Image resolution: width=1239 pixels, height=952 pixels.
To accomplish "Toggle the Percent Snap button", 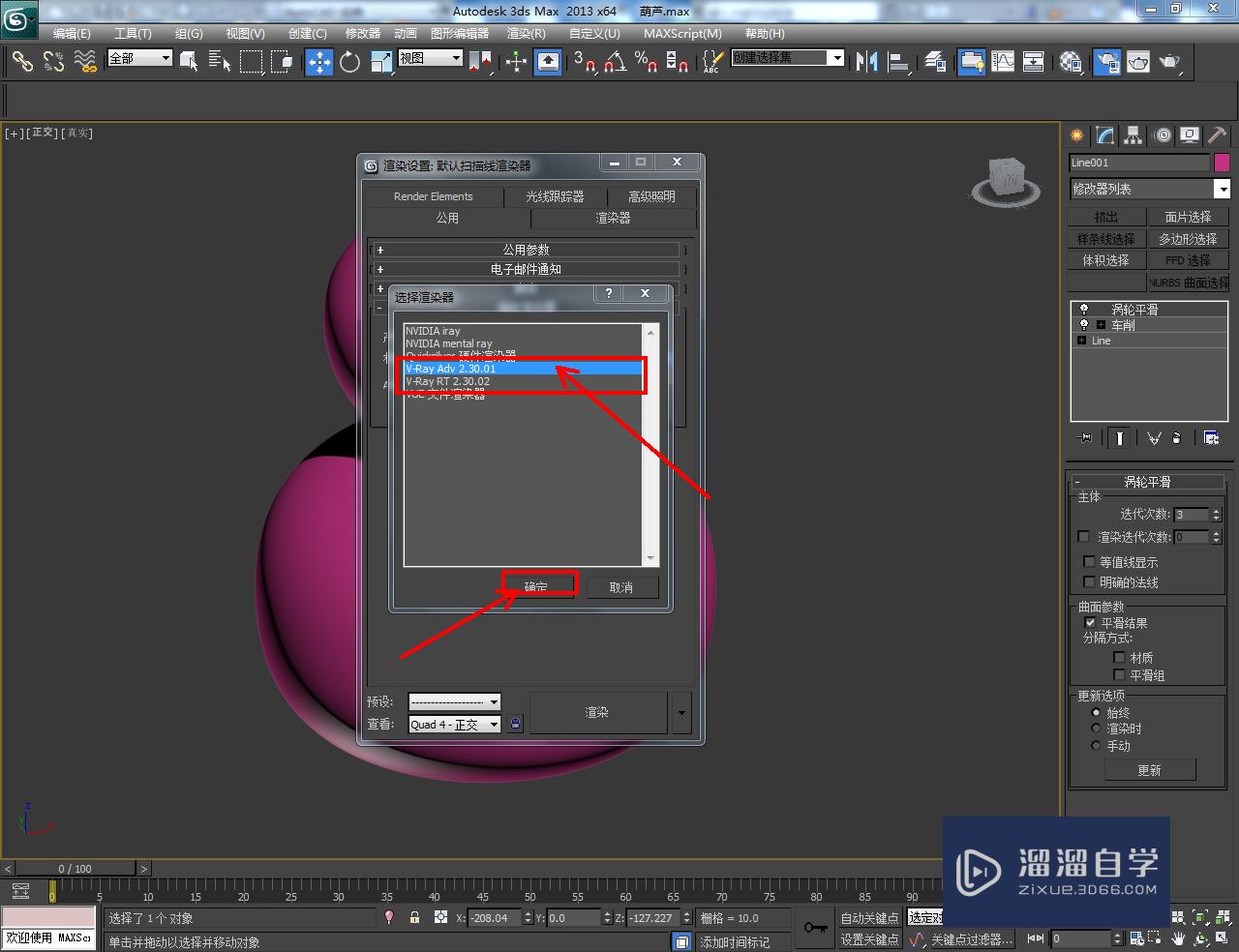I will [x=647, y=62].
